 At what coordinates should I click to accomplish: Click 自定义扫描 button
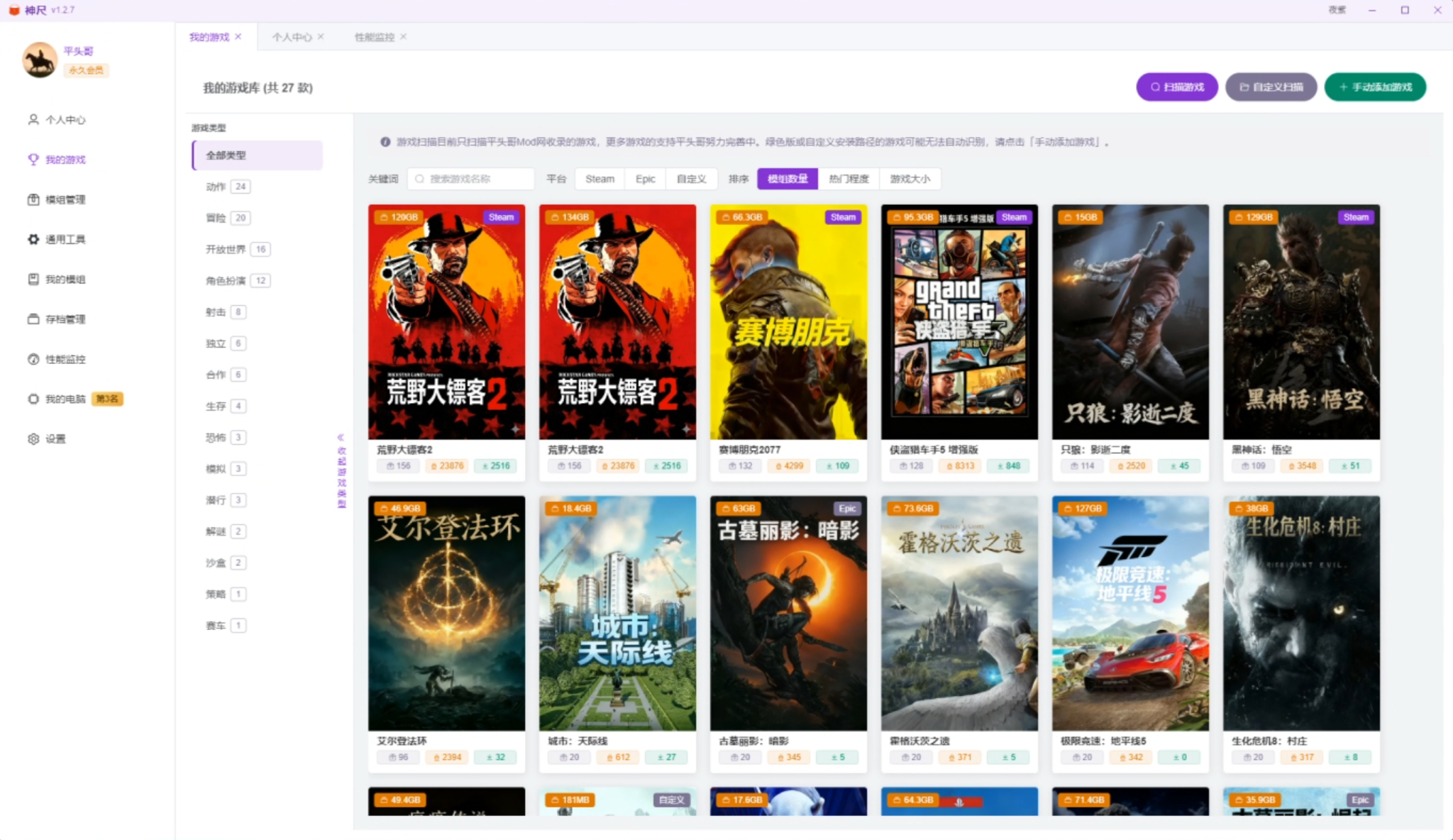tap(1271, 87)
